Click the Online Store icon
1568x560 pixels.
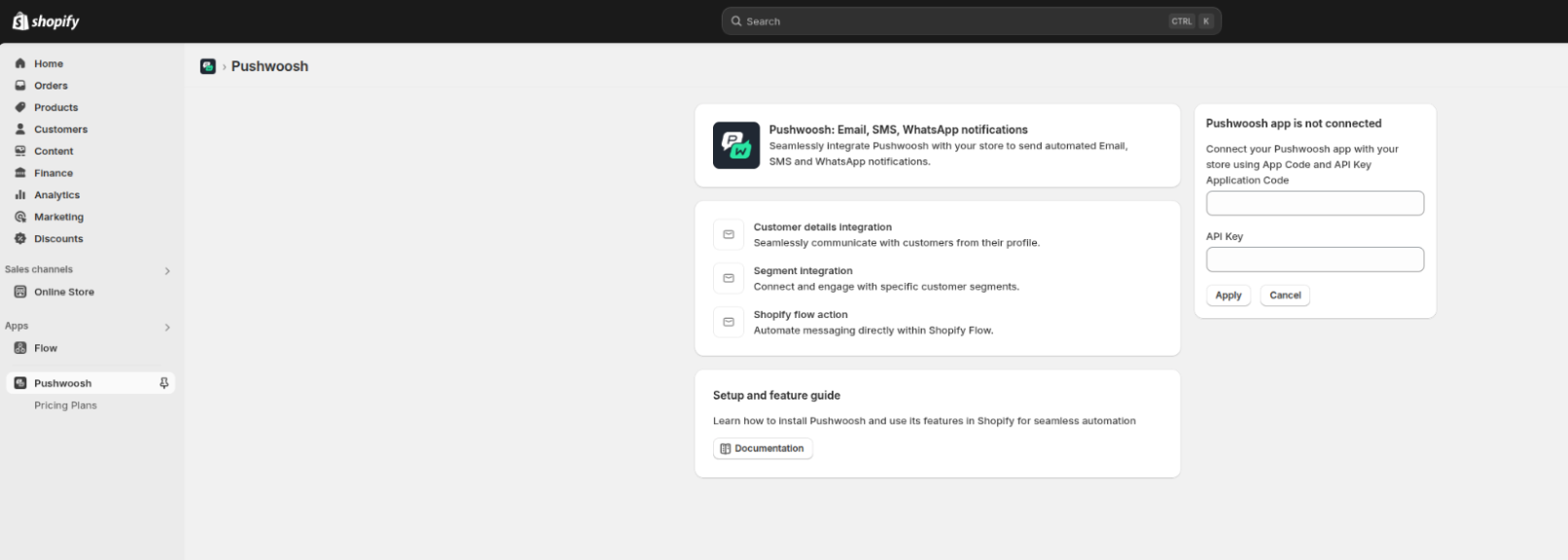pos(20,292)
